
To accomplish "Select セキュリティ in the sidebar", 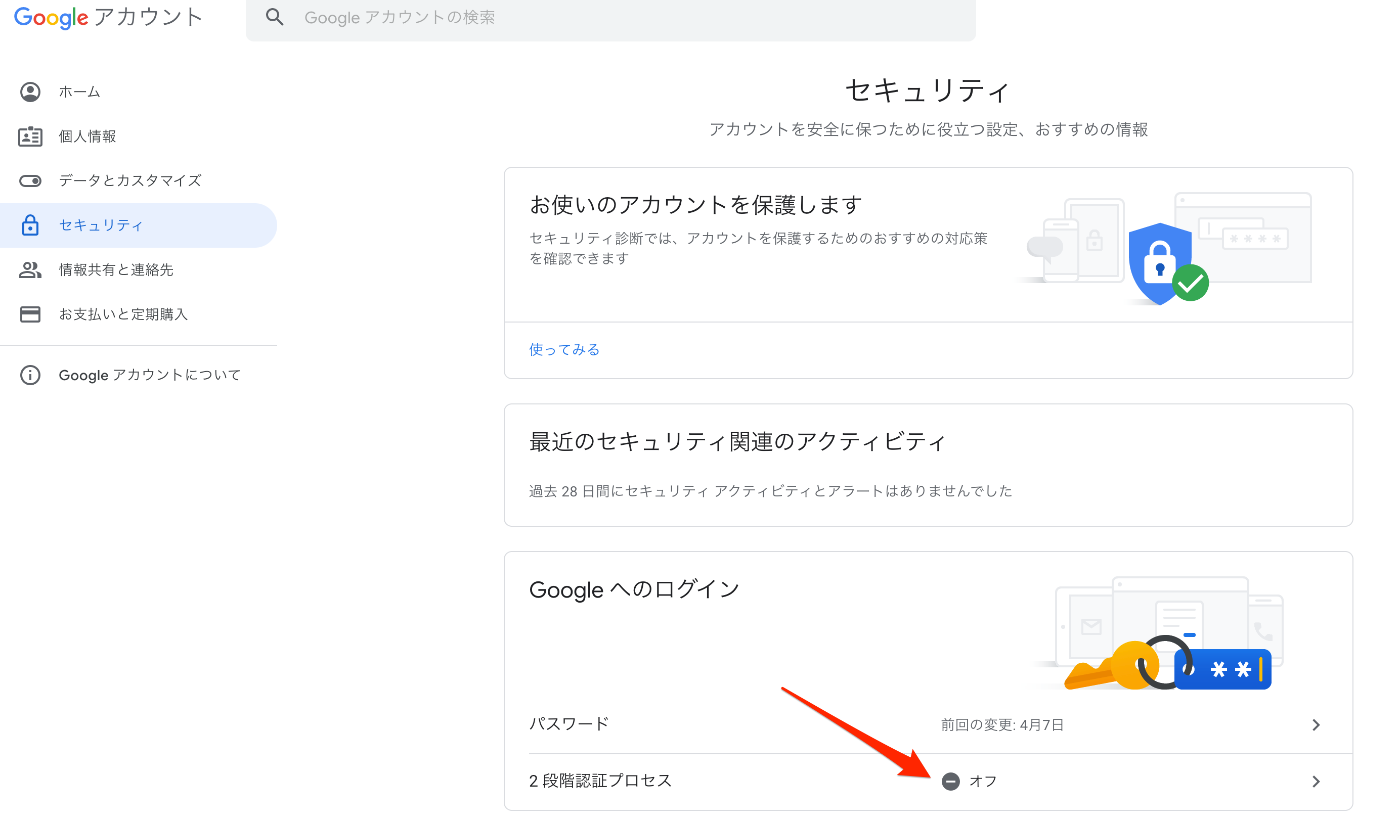I will pyautogui.click(x=138, y=225).
